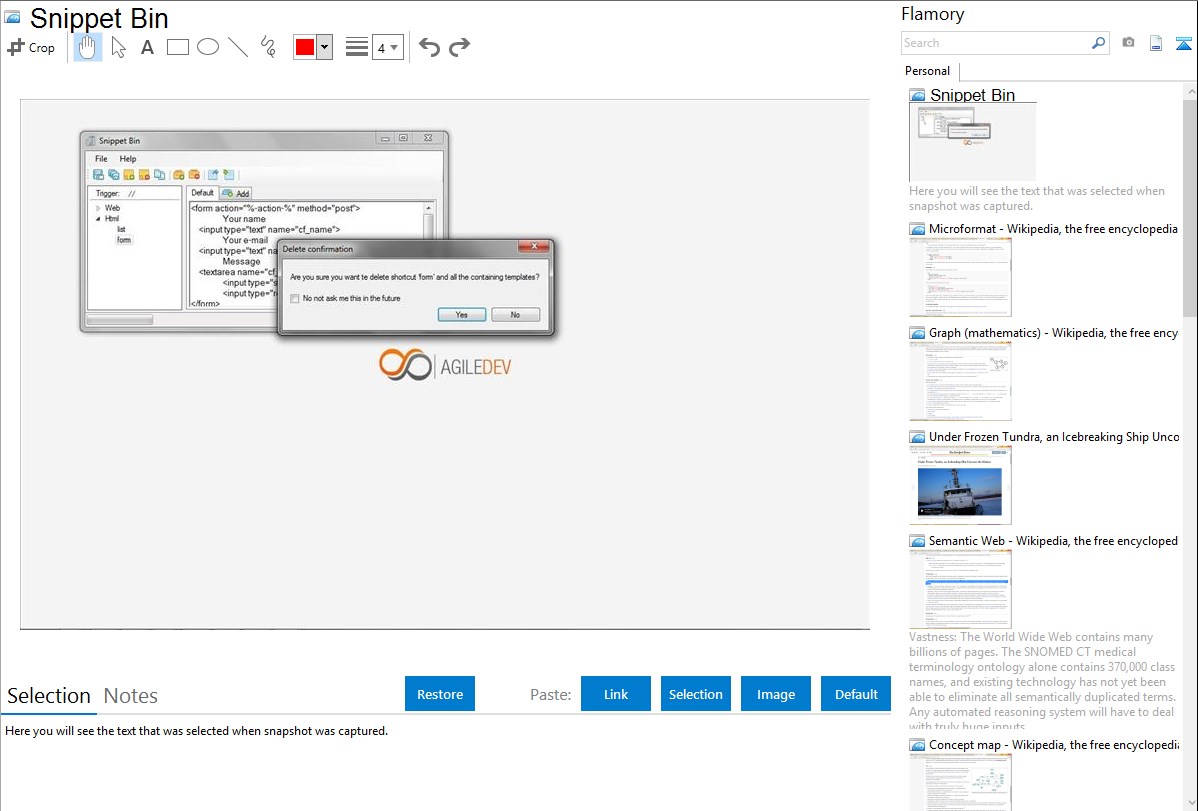Open the Semantic Web snapshot title
Viewport: 1198px width, 811px height.
tap(1053, 540)
